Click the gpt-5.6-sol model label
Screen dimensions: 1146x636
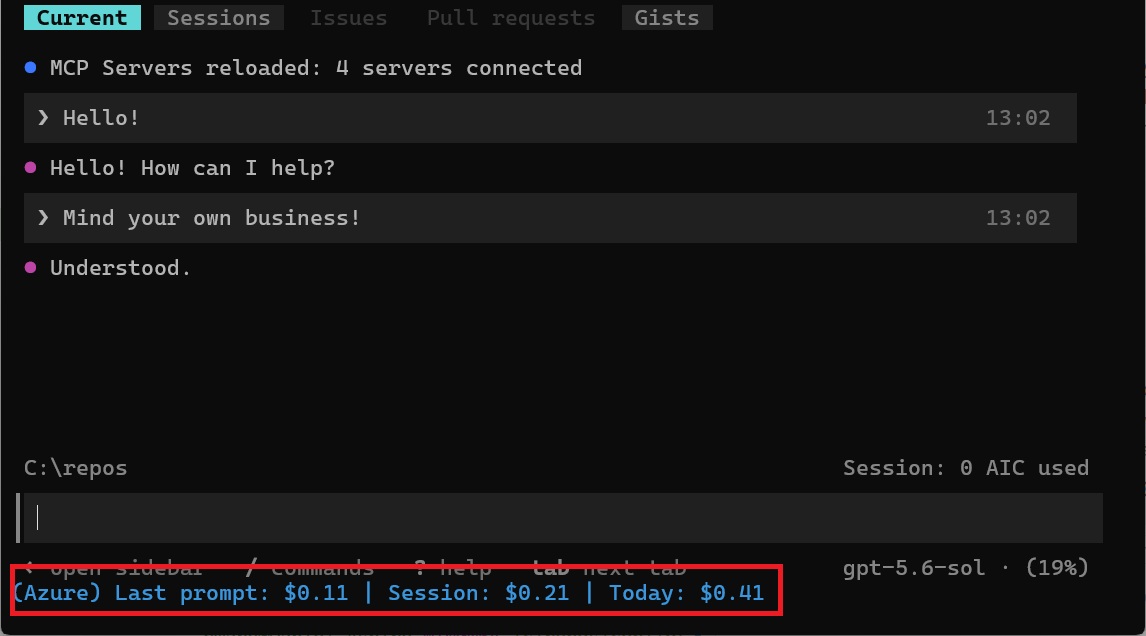click(914, 568)
